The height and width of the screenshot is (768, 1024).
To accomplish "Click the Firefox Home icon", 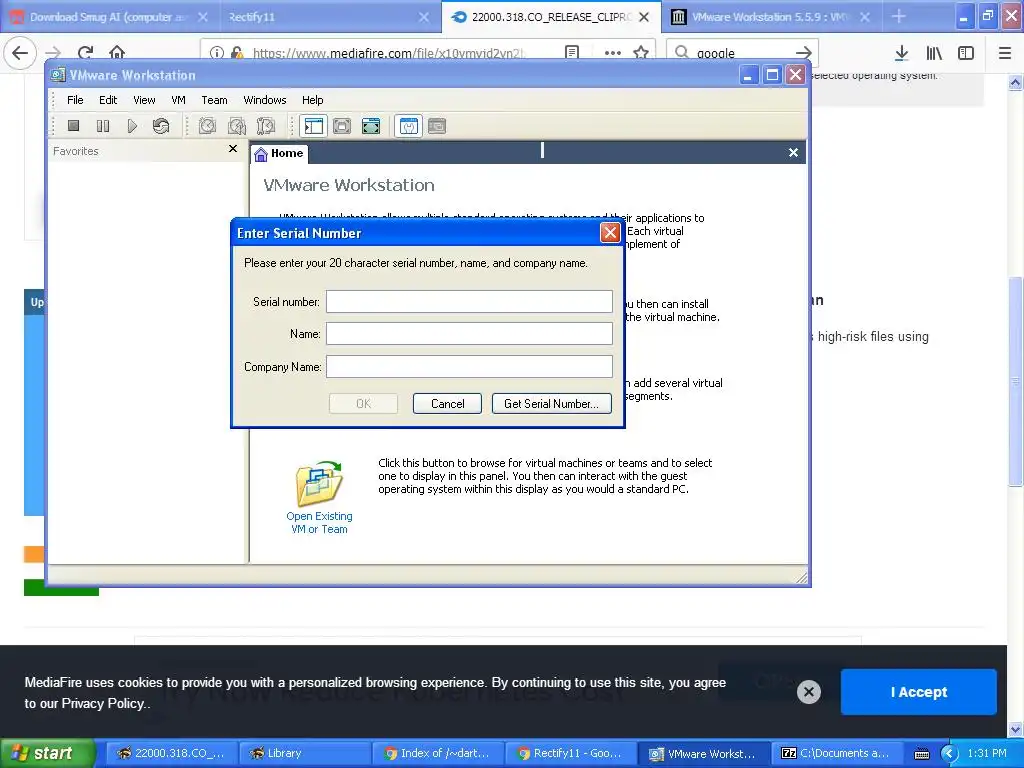I will tap(117, 53).
